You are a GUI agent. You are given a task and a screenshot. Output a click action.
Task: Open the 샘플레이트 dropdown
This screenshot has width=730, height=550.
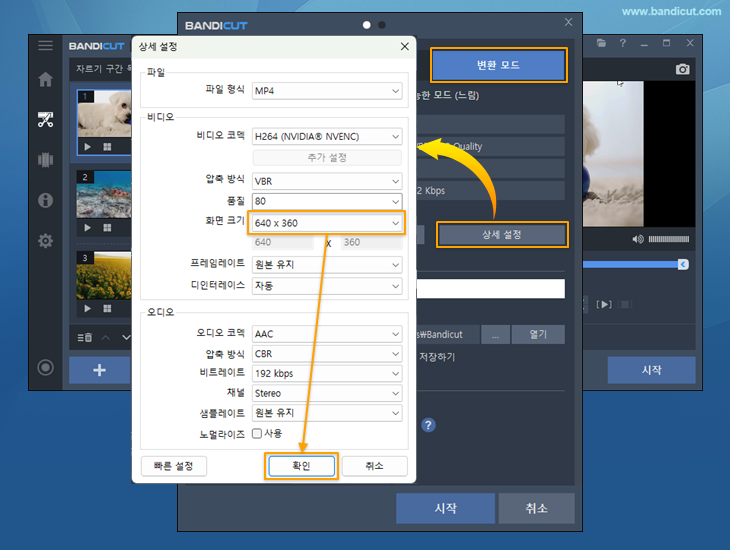point(327,413)
